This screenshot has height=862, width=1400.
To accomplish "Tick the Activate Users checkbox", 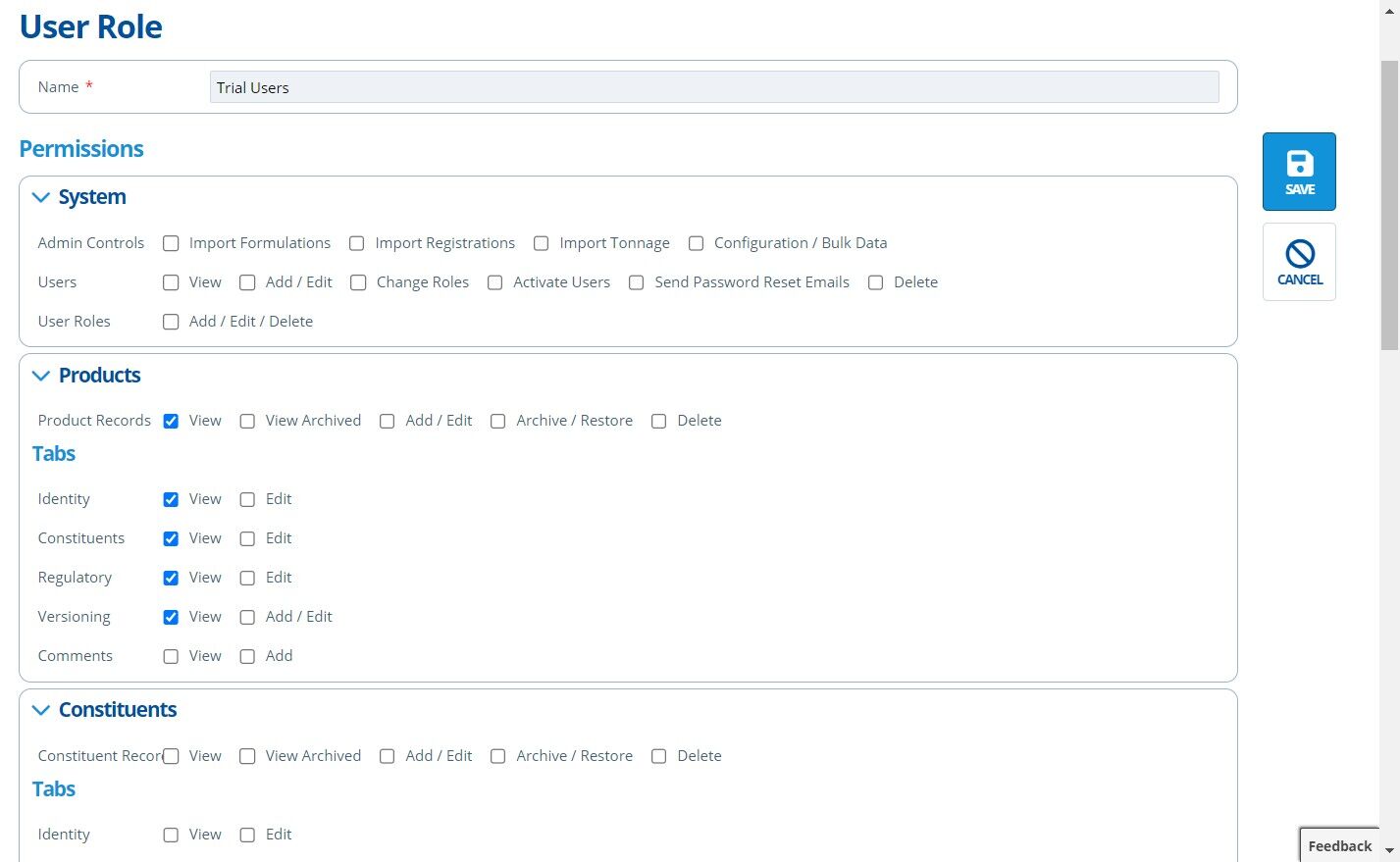I will (x=495, y=282).
